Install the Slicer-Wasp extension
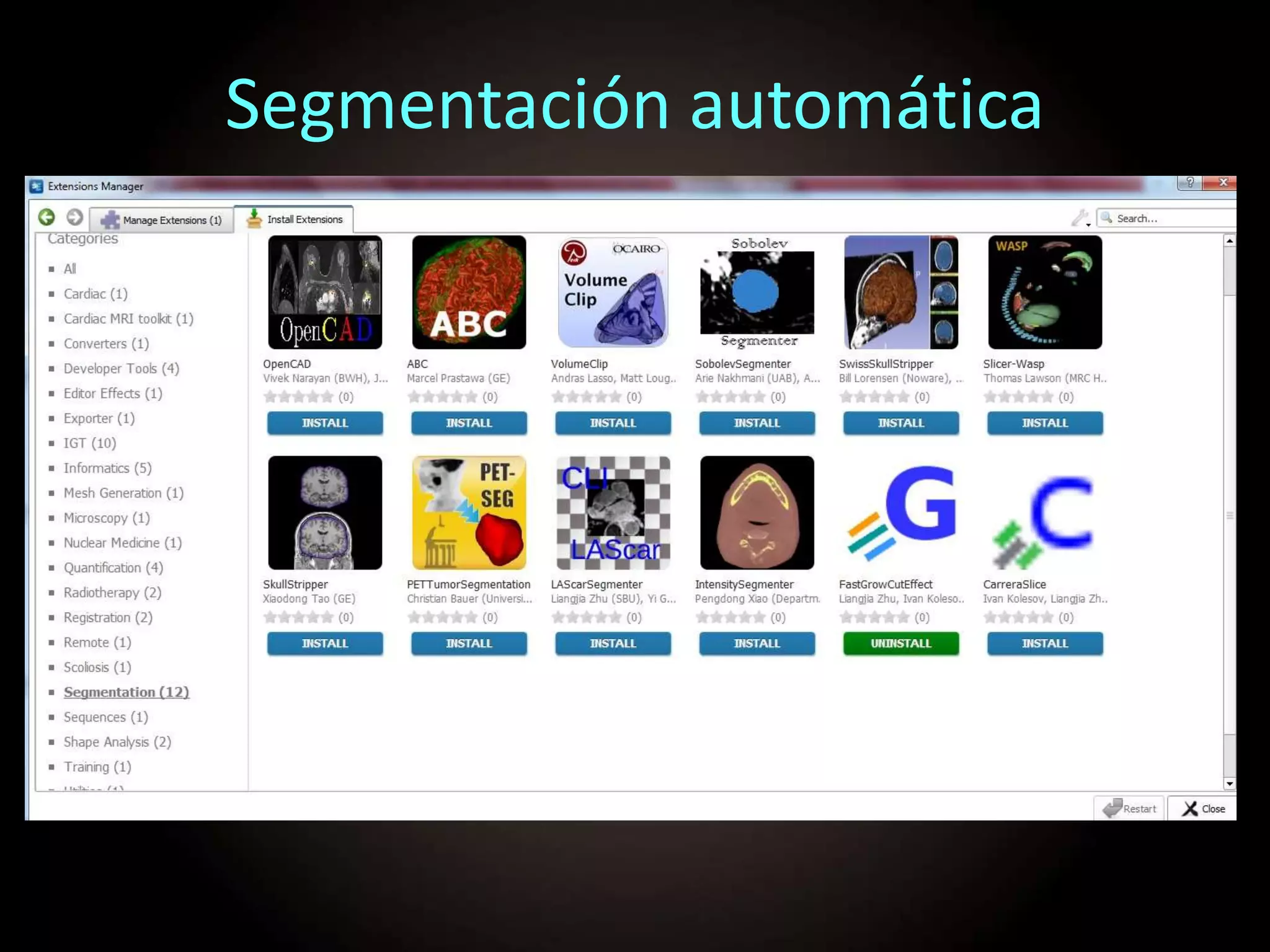The height and width of the screenshot is (952, 1270). [x=1045, y=423]
